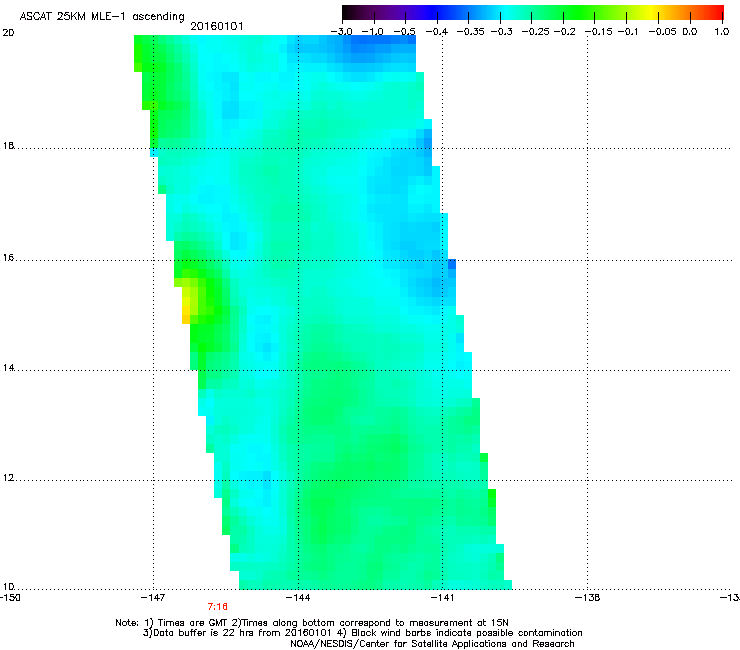Viewport: 740px width, 650px height.
Task: Click the color bar label "-0.5"
Action: [x=404, y=32]
